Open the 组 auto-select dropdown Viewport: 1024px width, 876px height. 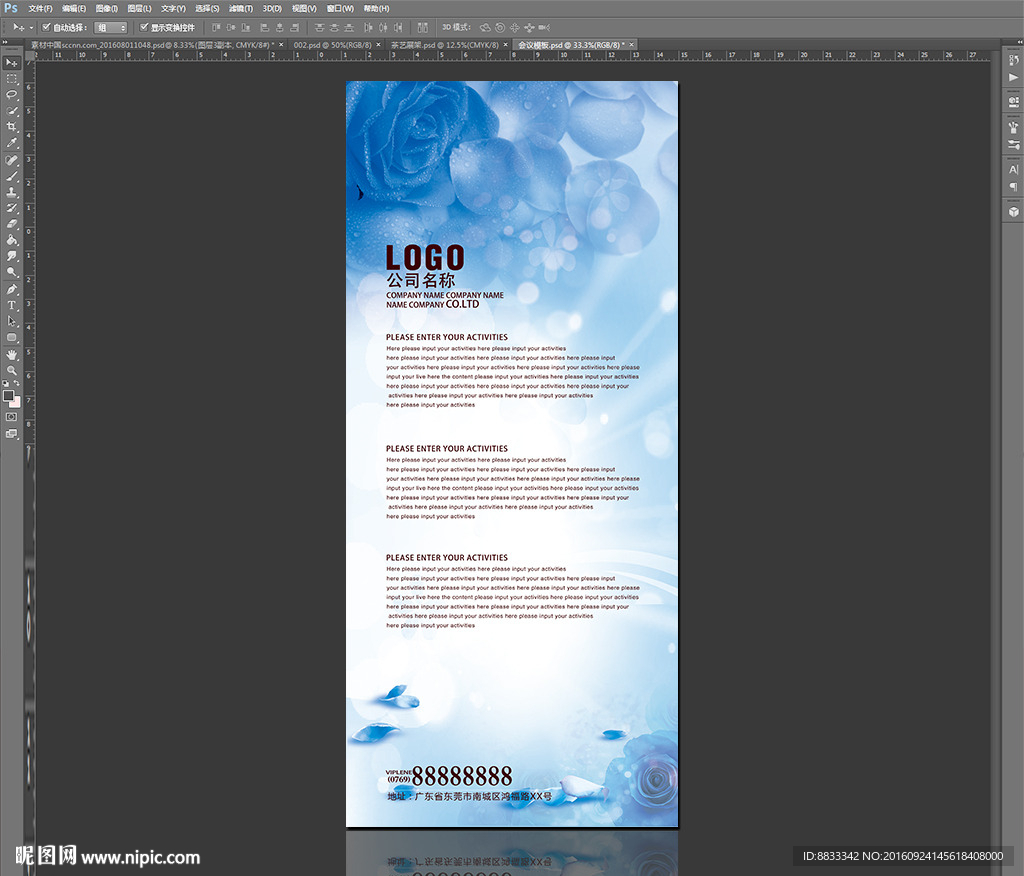pyautogui.click(x=110, y=27)
